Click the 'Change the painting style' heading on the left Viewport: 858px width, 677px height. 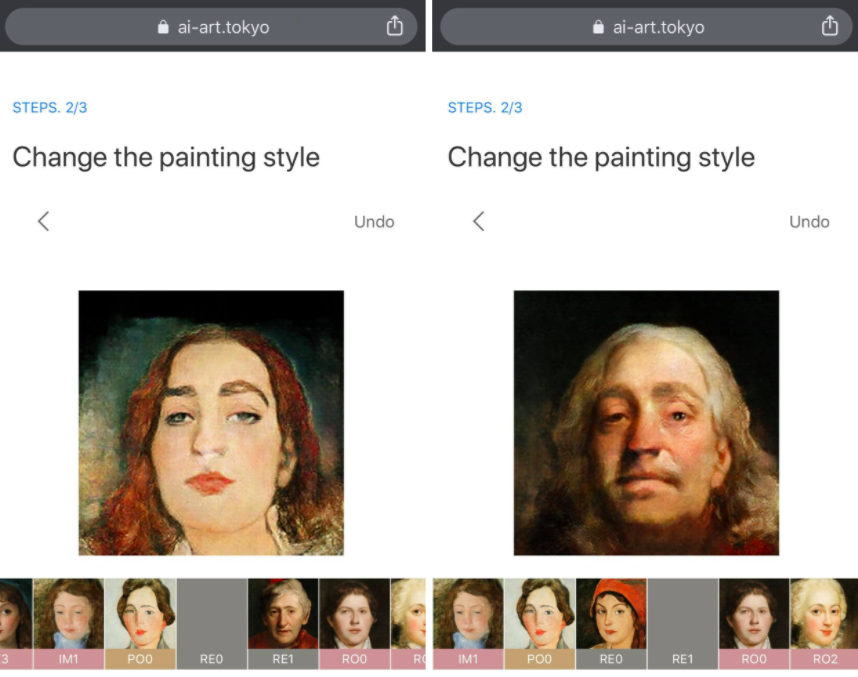pyautogui.click(x=166, y=158)
